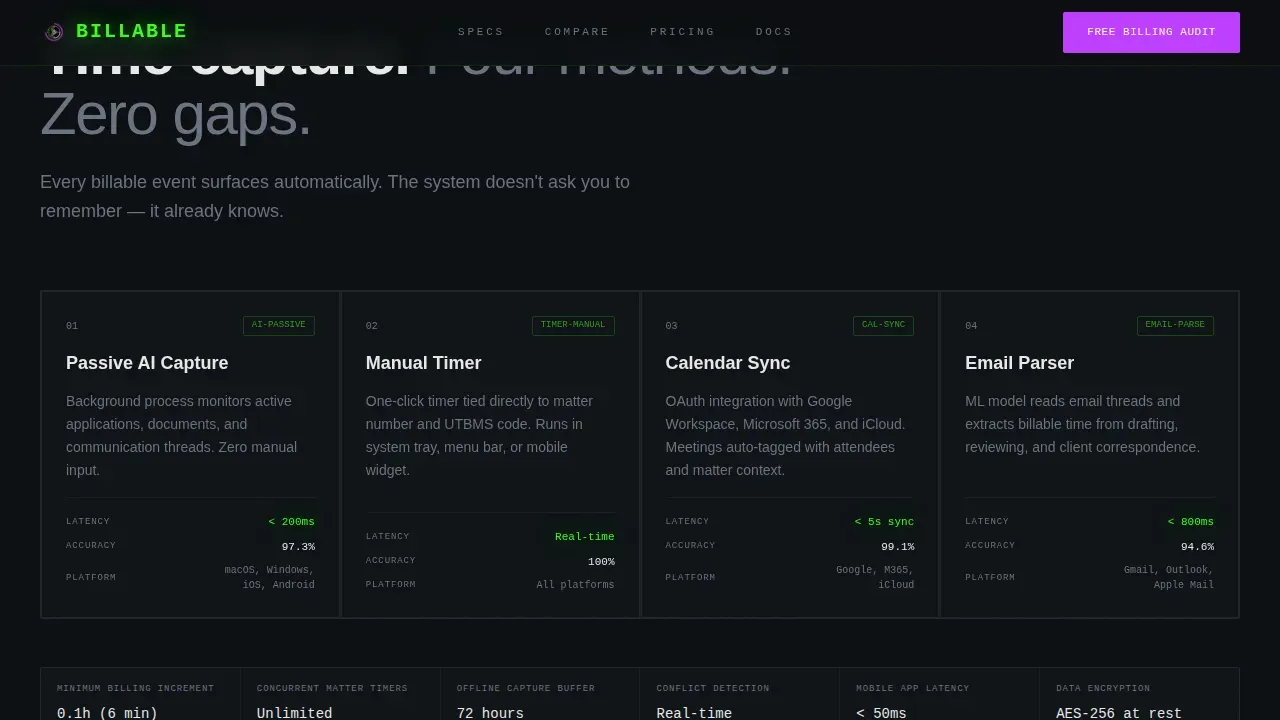Click the Billable logo icon
This screenshot has width=1280, height=720.
pos(54,32)
